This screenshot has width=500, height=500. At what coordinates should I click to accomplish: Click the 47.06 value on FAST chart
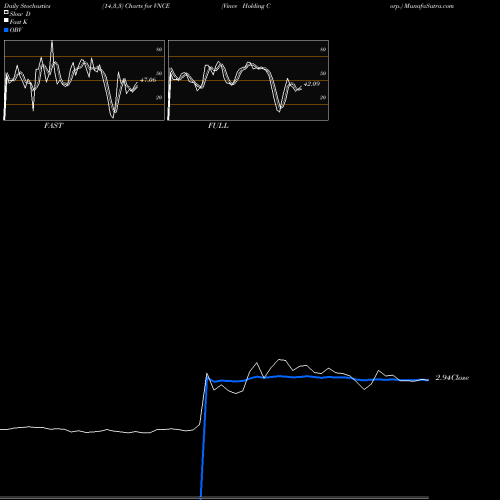pos(148,80)
